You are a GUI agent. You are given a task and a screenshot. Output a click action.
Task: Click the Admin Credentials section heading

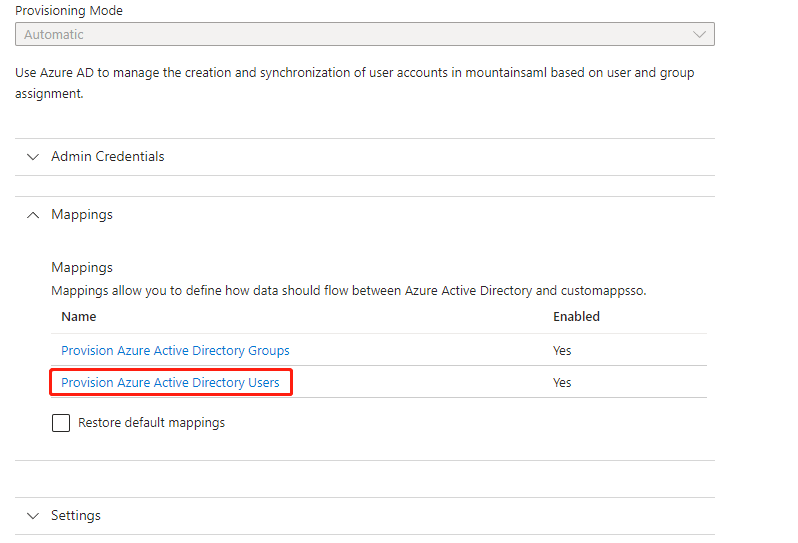pyautogui.click(x=107, y=156)
